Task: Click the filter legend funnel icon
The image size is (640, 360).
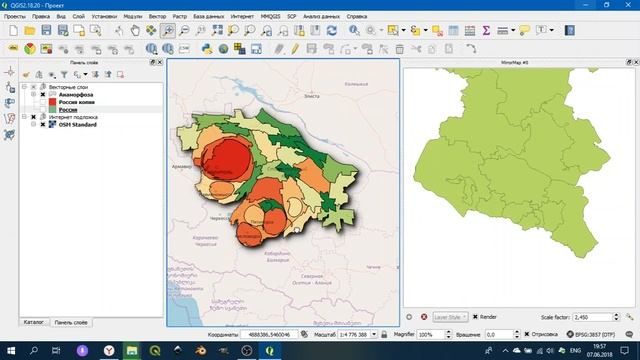Action: click(x=64, y=74)
